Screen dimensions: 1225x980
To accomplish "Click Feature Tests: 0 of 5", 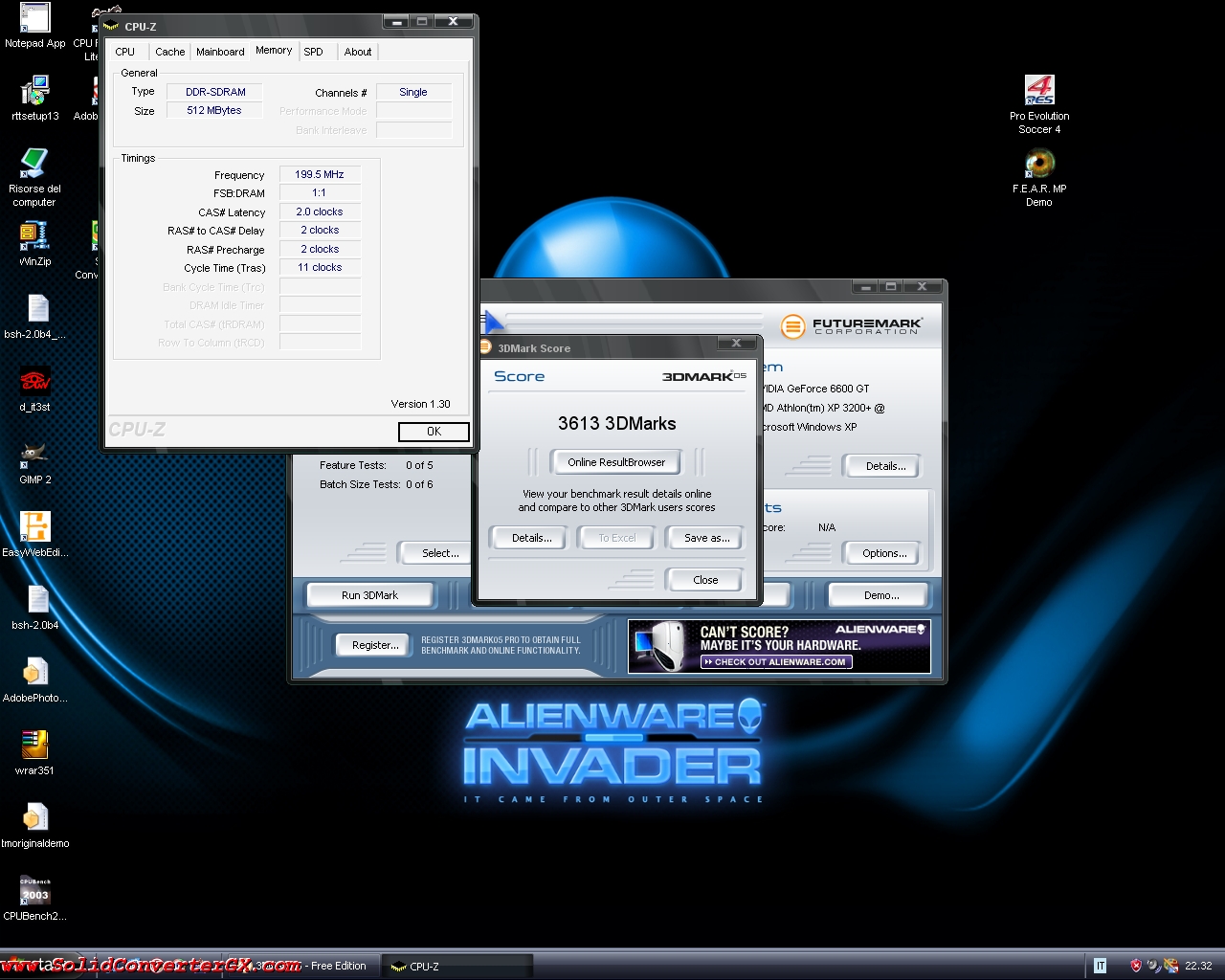I will coord(376,465).
